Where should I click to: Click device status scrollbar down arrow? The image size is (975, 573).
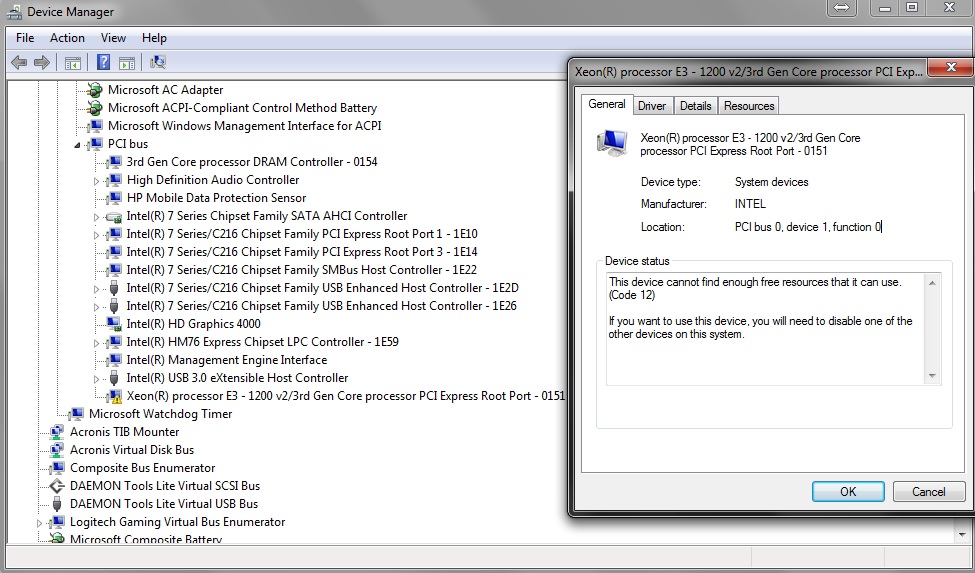coord(932,375)
